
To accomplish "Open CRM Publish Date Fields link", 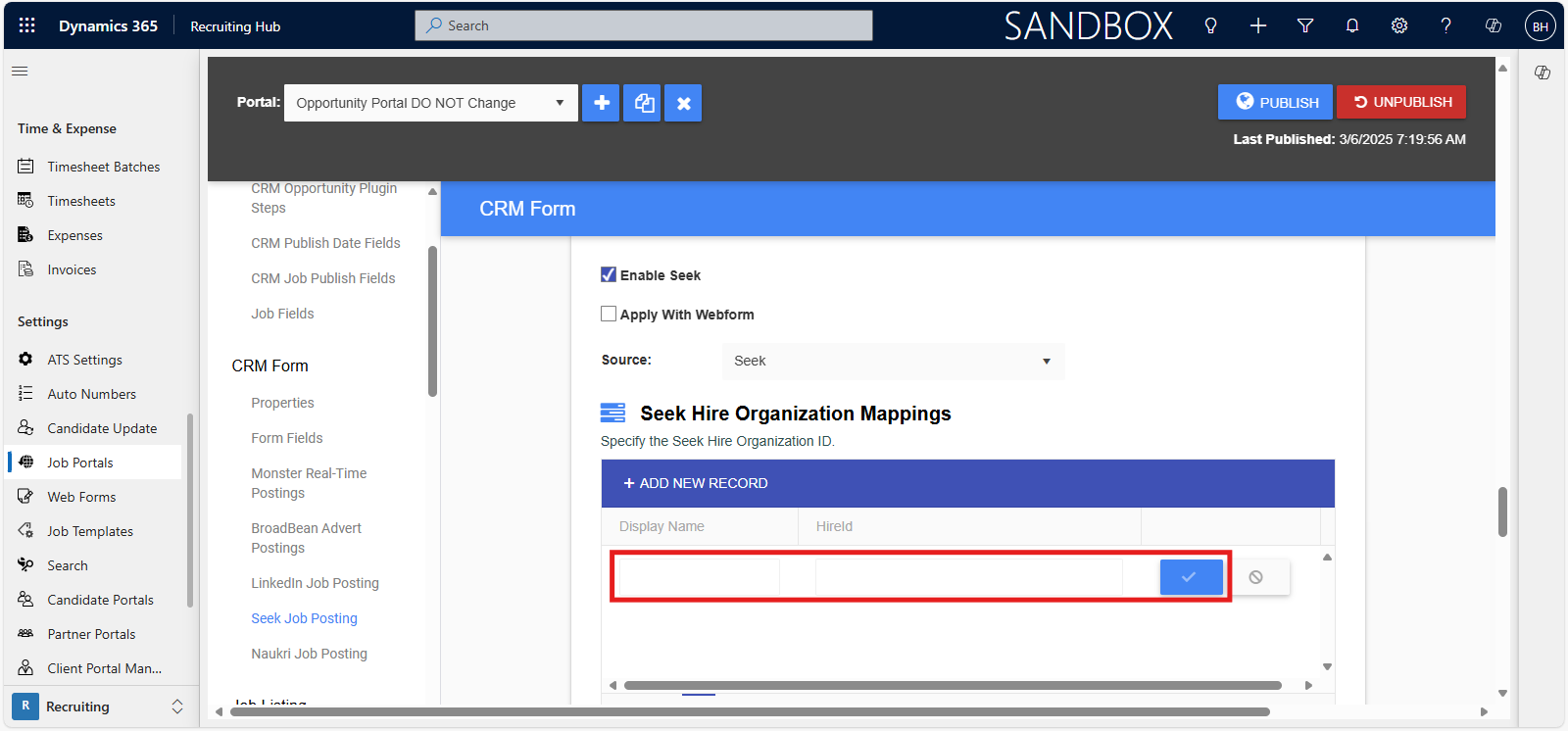I will (325, 243).
